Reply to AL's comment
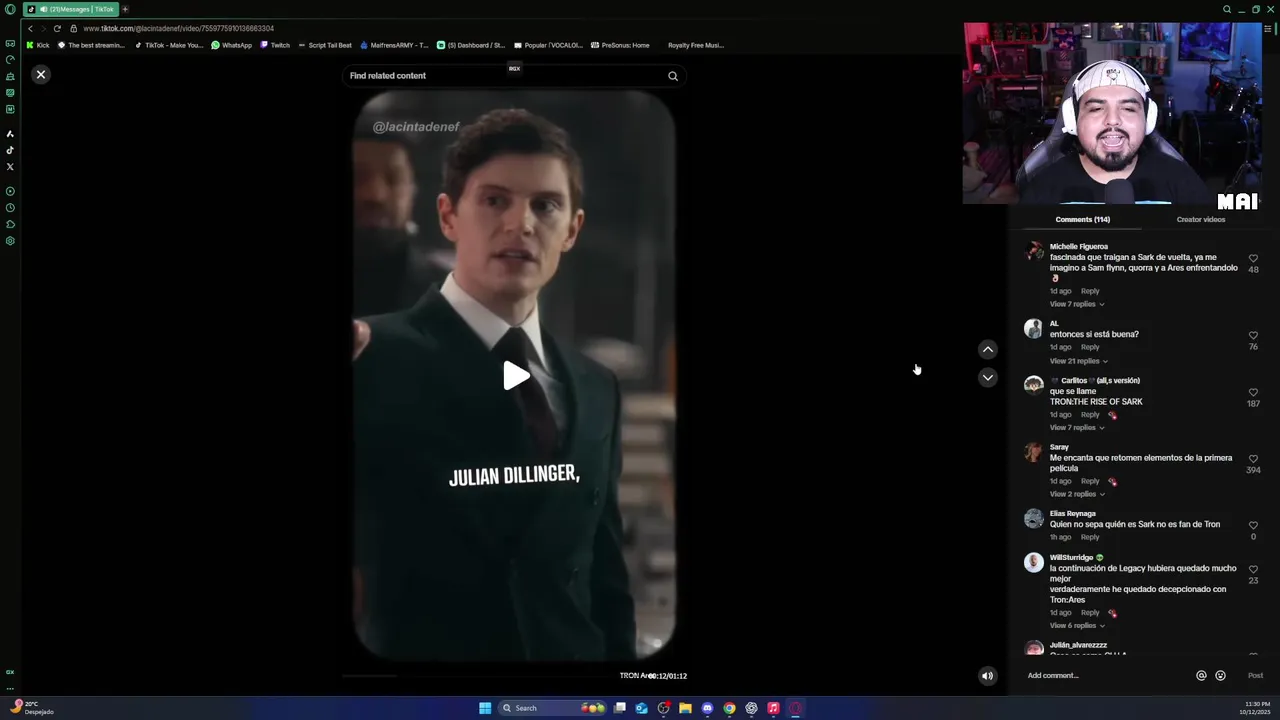The width and height of the screenshot is (1280, 720). (x=1090, y=347)
